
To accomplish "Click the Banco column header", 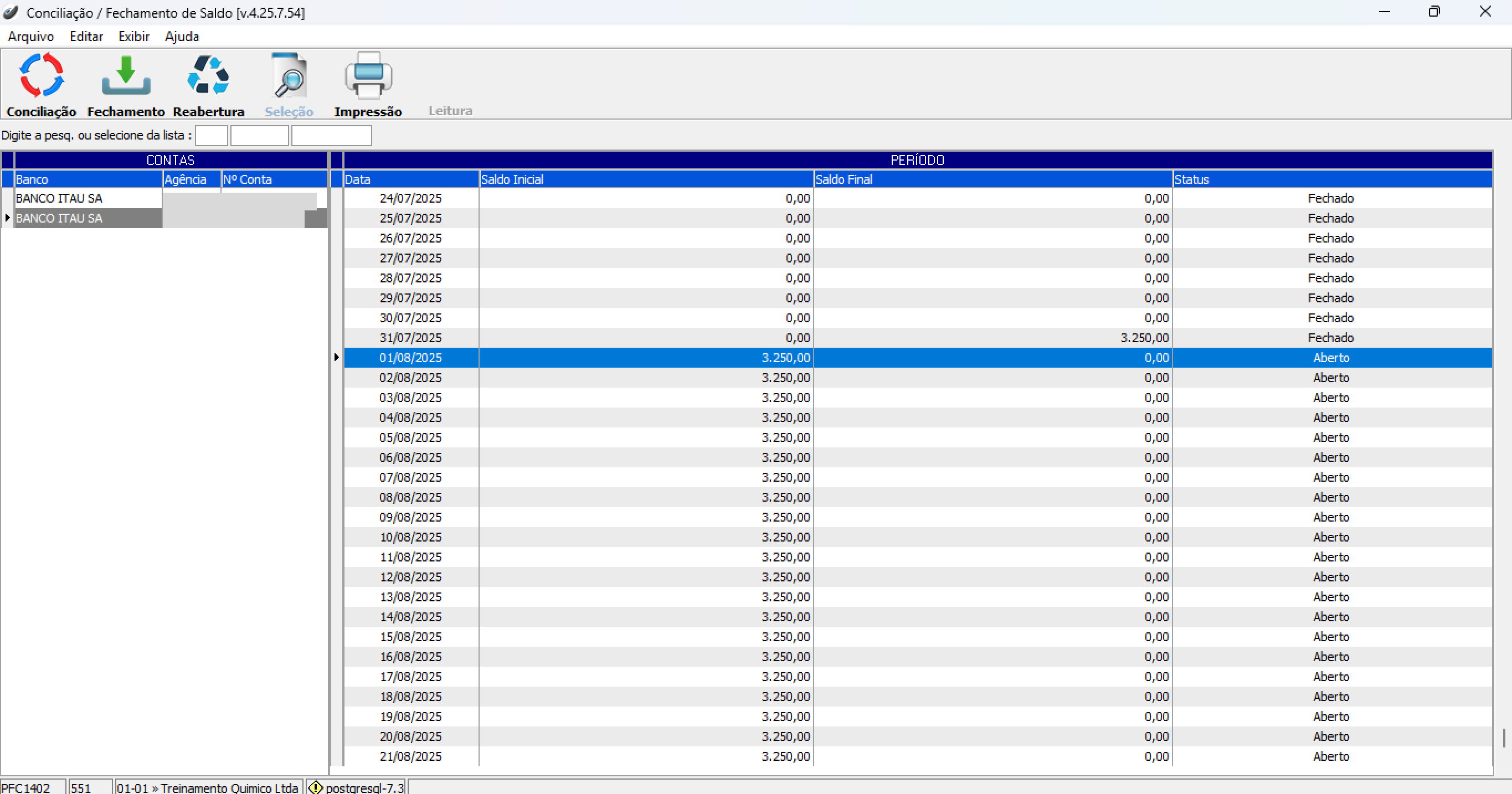I will pos(88,179).
